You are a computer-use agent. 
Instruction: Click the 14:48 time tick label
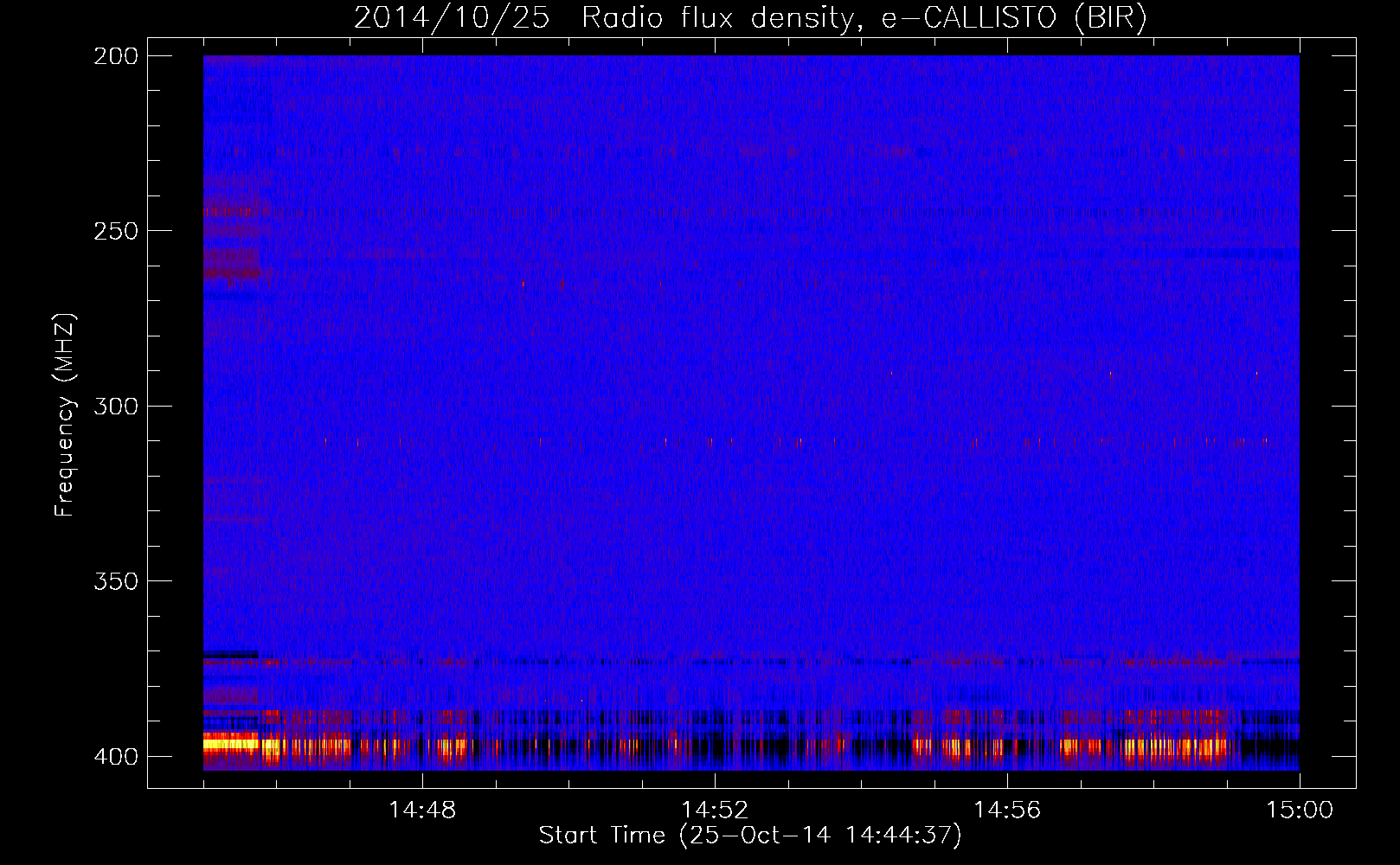click(422, 811)
